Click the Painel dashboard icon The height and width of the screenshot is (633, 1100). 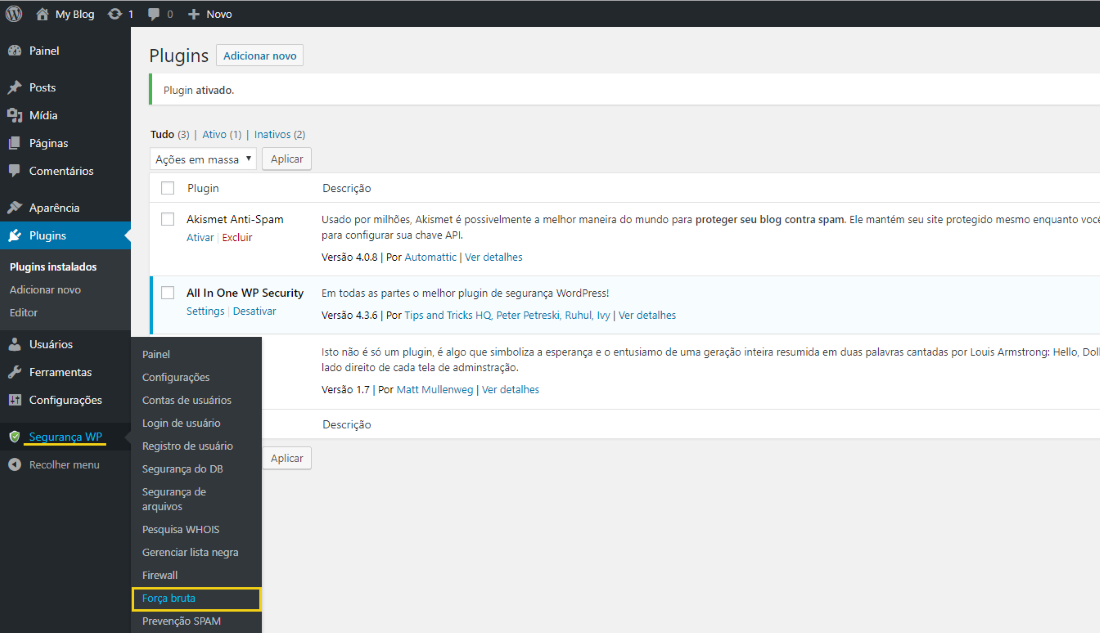tap(15, 51)
